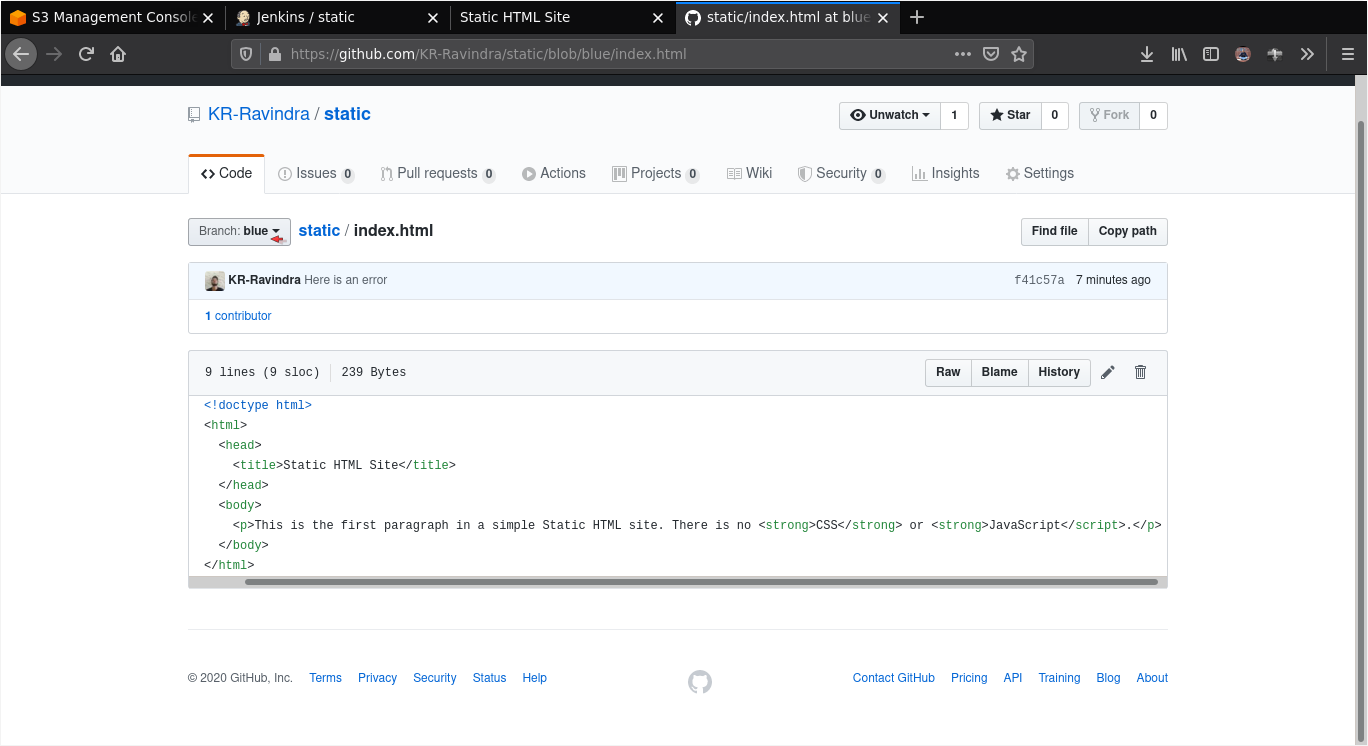Open the Terms footer link
The image size is (1368, 746).
325,678
